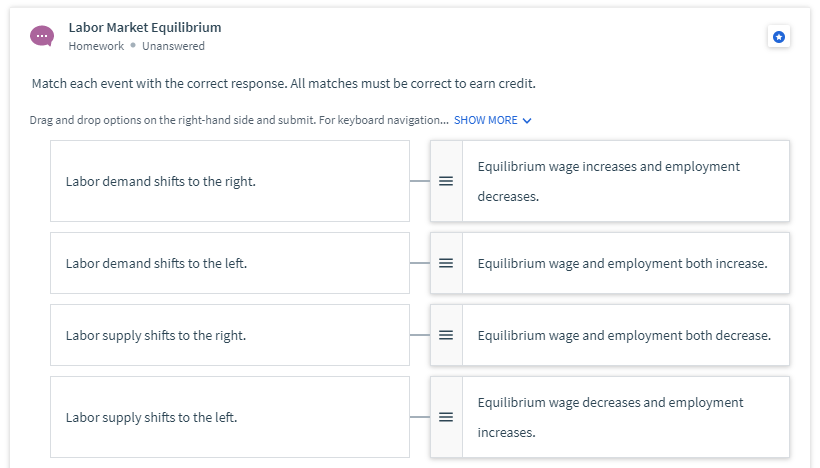Grab drag handle for 'wage decreases and employment increases'
This screenshot has height=468, width=820.
446,416
